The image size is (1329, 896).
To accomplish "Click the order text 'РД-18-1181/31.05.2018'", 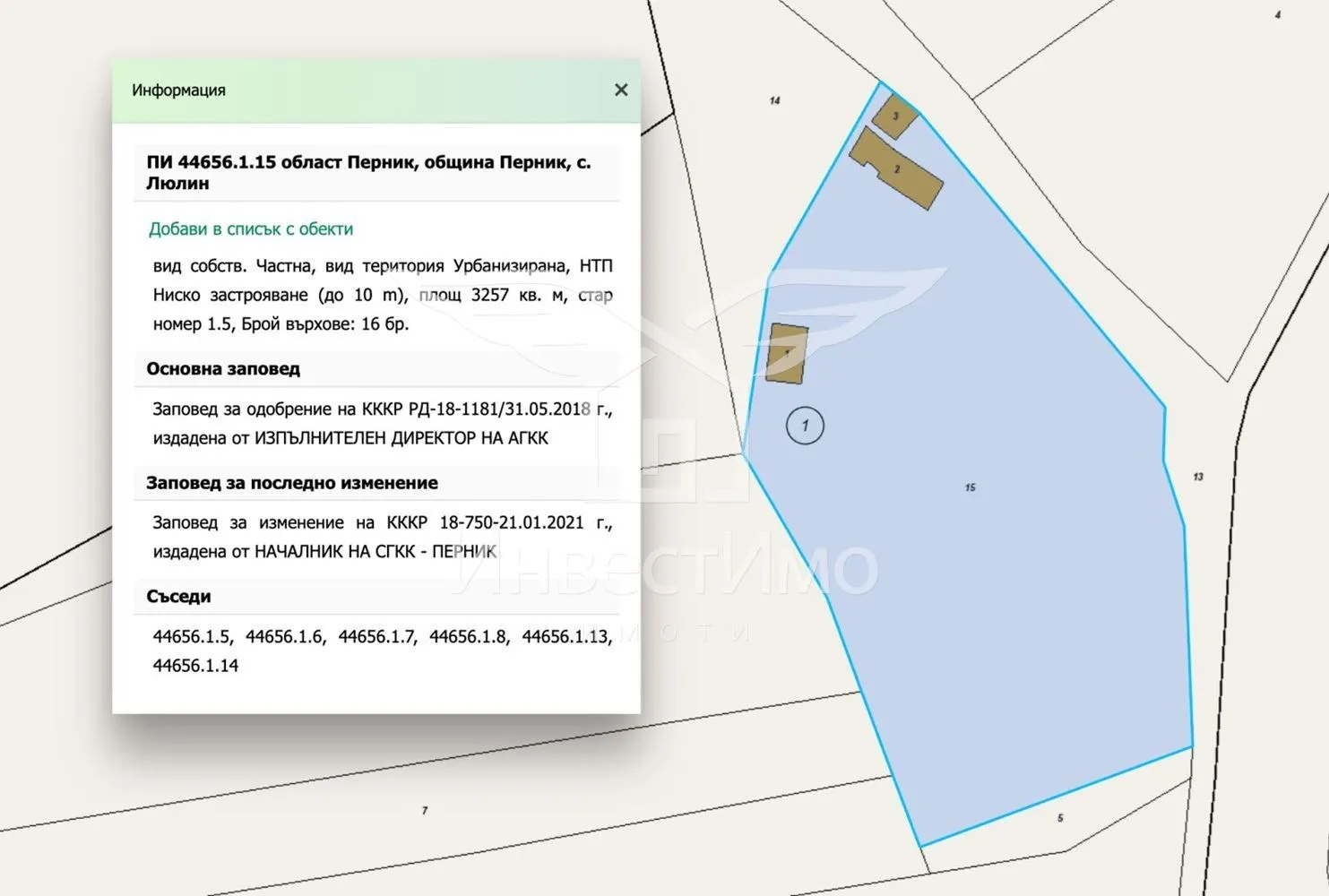I will [500, 409].
